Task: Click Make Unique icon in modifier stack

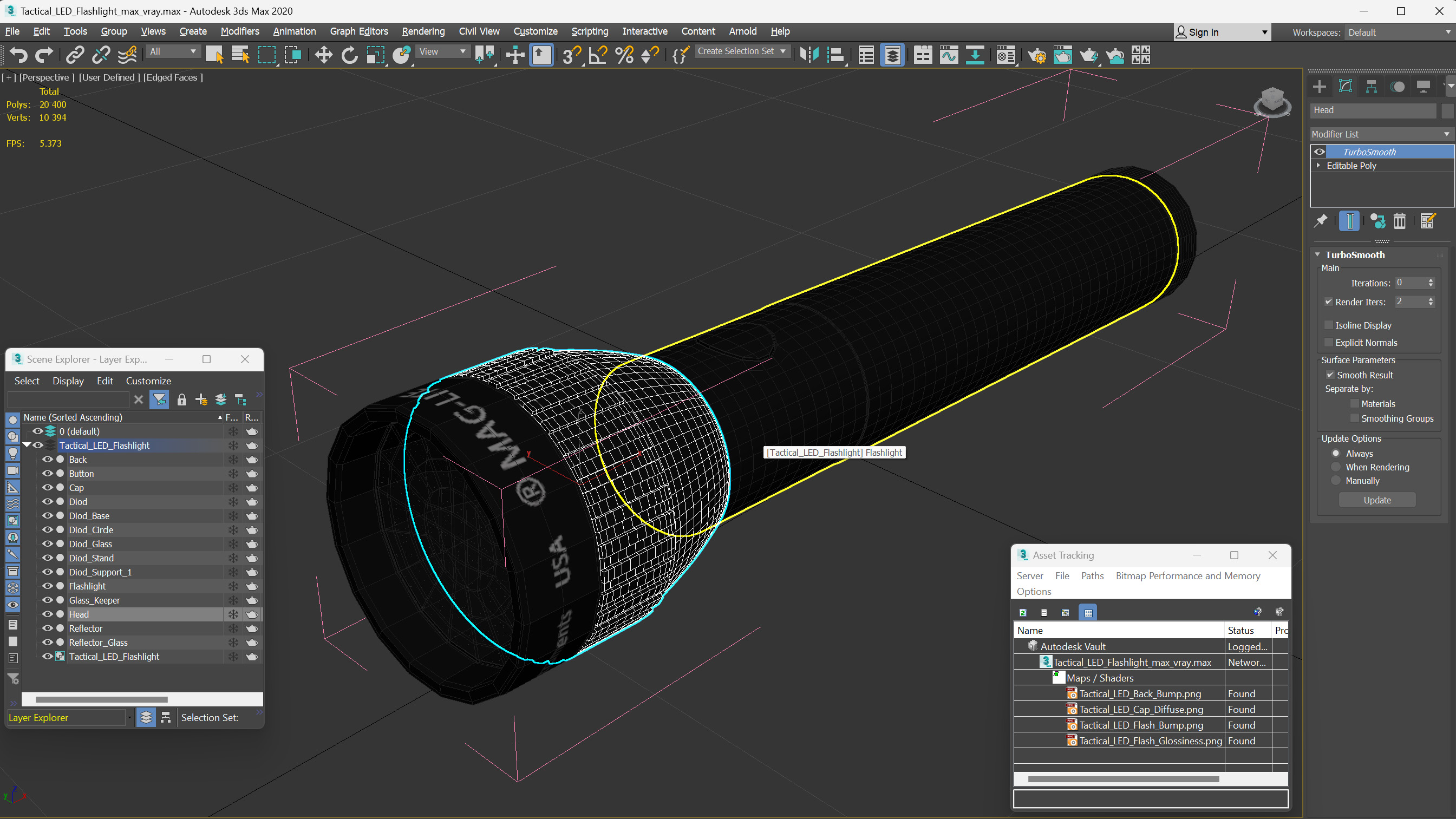Action: click(1378, 221)
